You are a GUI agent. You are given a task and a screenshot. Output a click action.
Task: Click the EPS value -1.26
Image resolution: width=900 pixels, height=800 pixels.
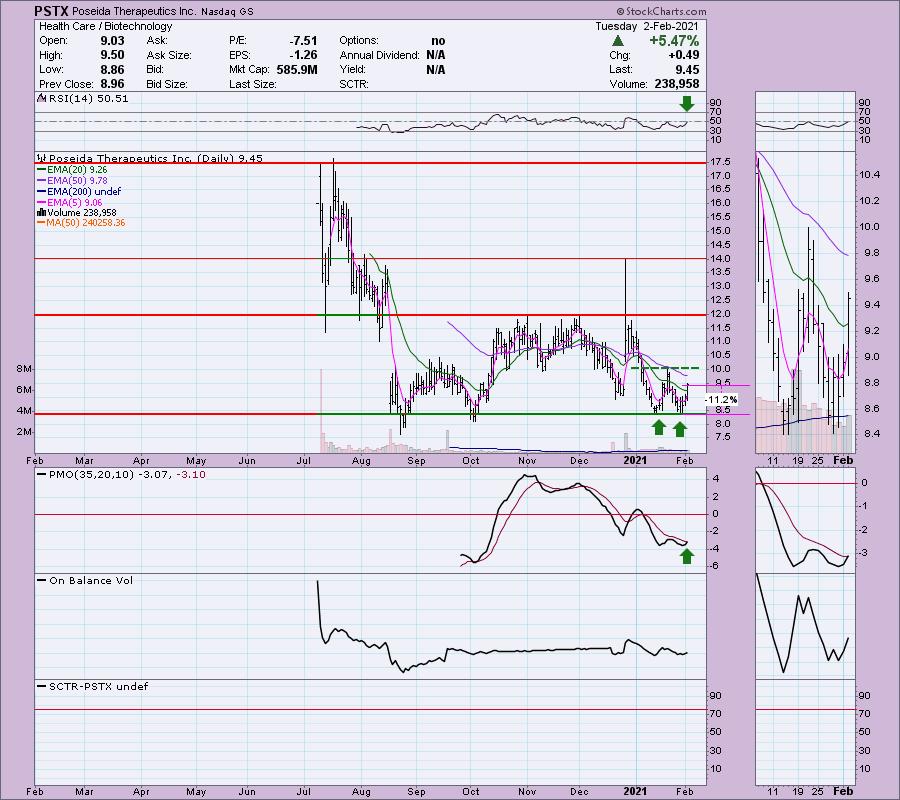click(x=303, y=55)
